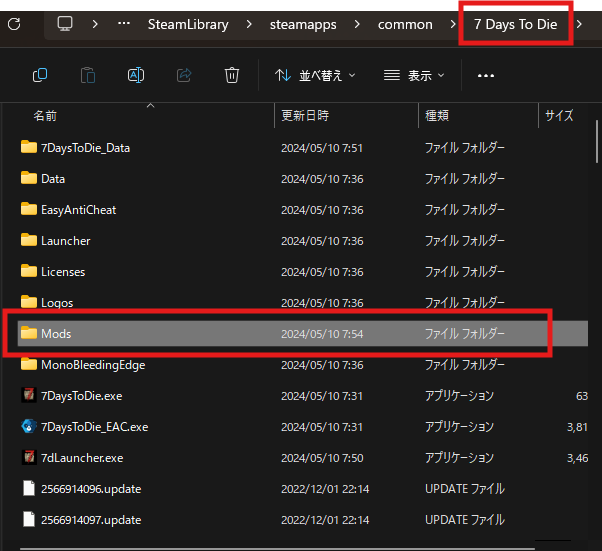The height and width of the screenshot is (551, 602).
Task: Sort by the 名前 column header
Action: [x=45, y=116]
